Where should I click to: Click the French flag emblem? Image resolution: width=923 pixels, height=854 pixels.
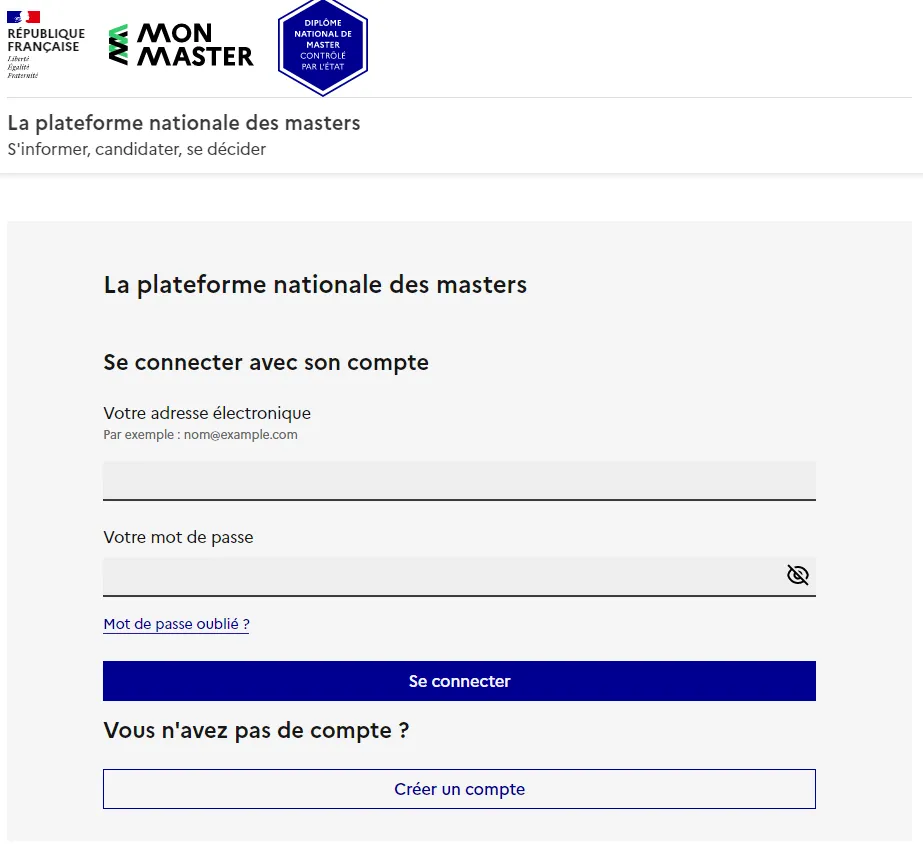[24, 17]
